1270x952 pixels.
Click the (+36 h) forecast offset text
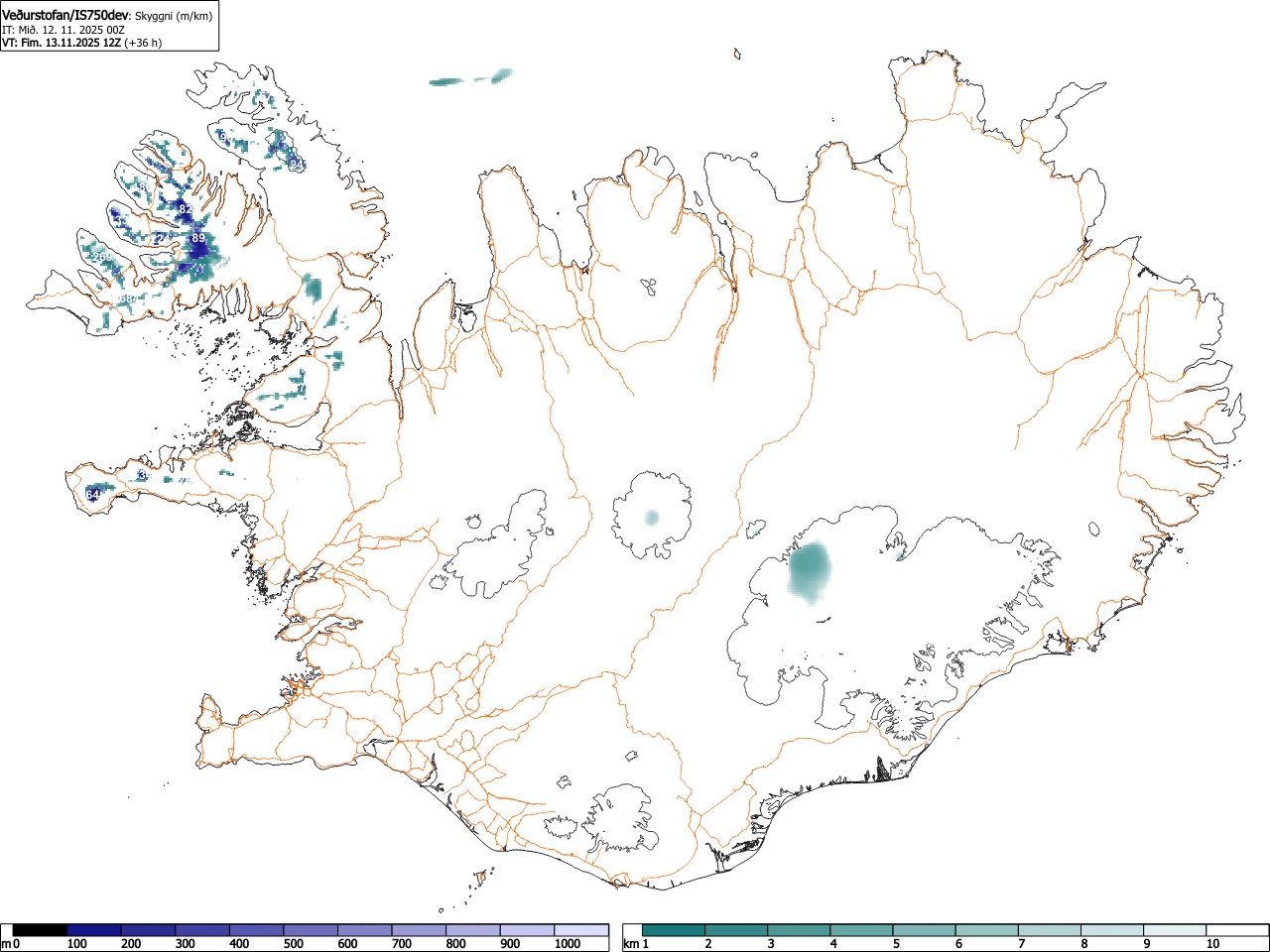coord(143,43)
